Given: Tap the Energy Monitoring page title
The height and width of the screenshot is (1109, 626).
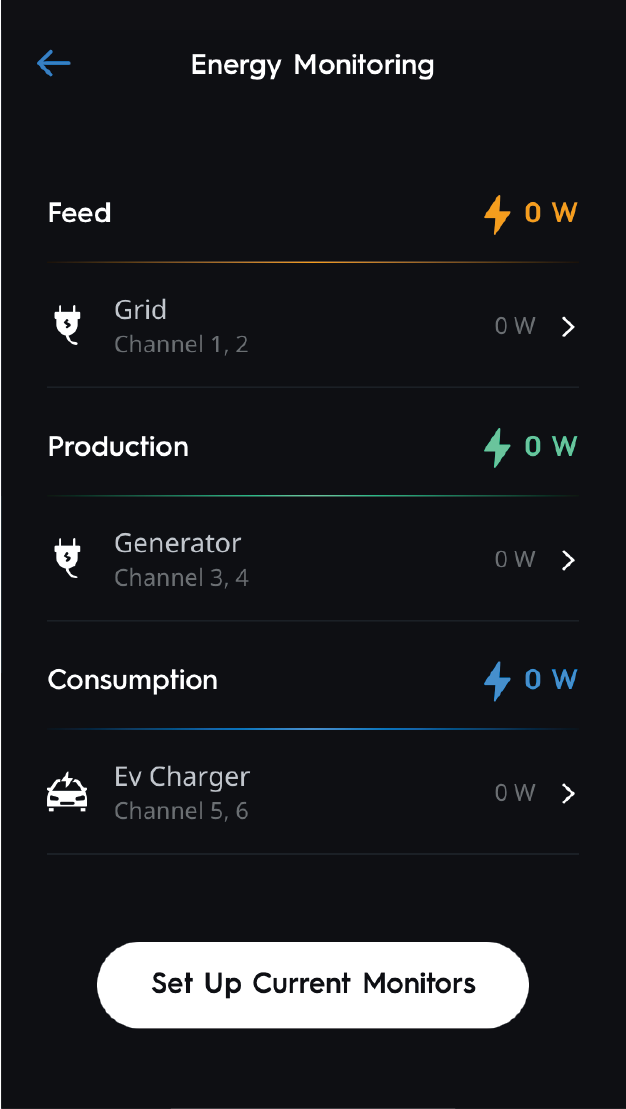Looking at the screenshot, I should pos(313,65).
